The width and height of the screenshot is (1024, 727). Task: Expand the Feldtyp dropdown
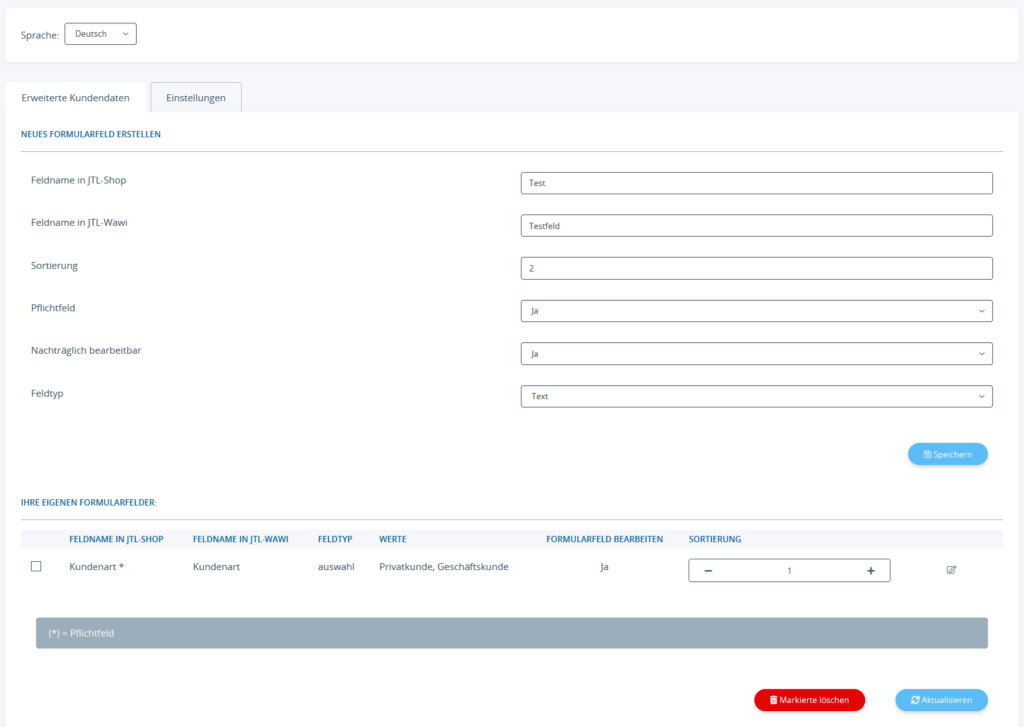click(756, 396)
